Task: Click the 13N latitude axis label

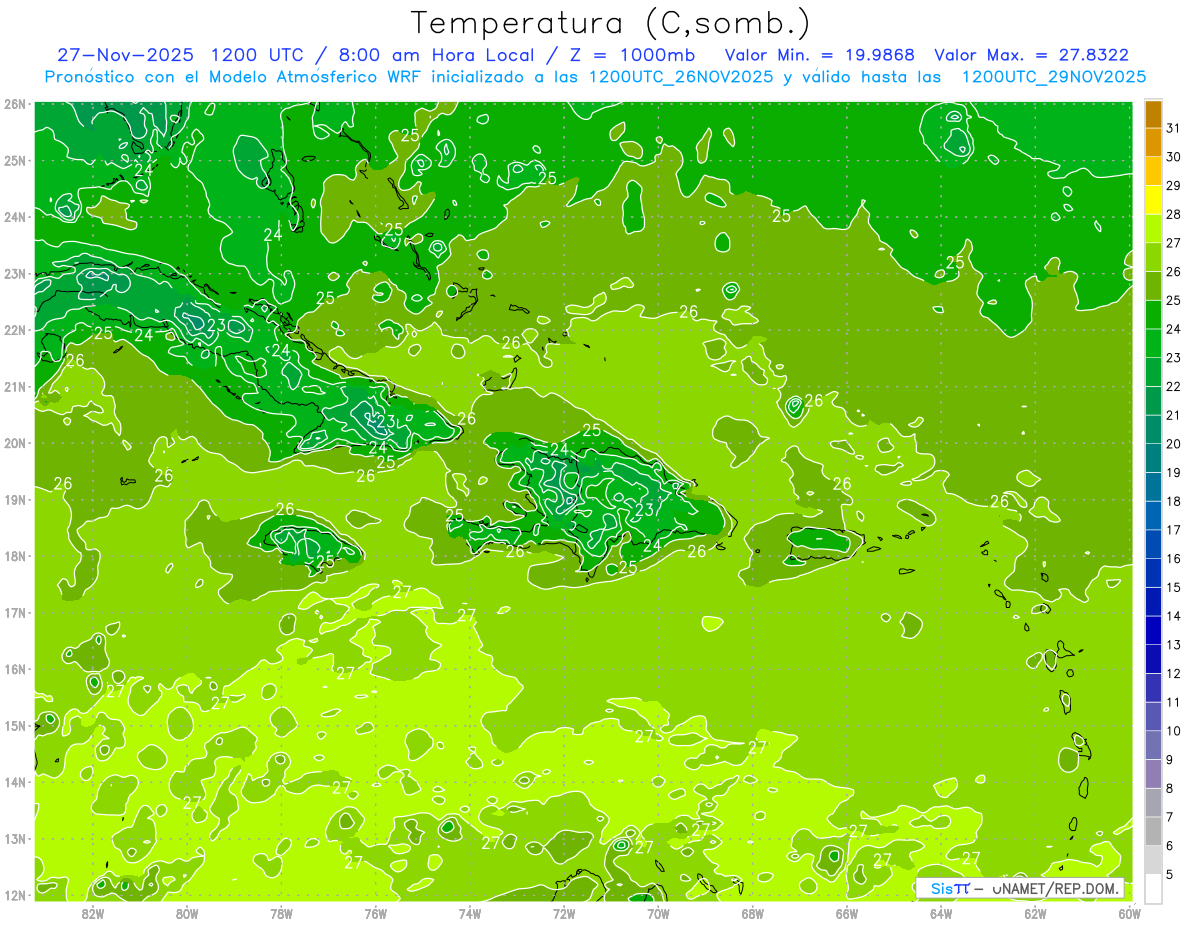Action: click(15, 838)
